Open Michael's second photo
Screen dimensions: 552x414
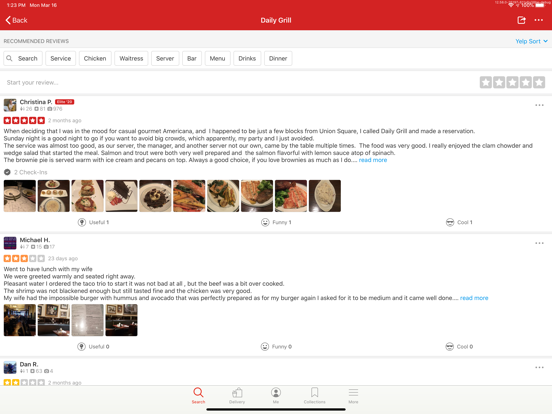(54, 320)
